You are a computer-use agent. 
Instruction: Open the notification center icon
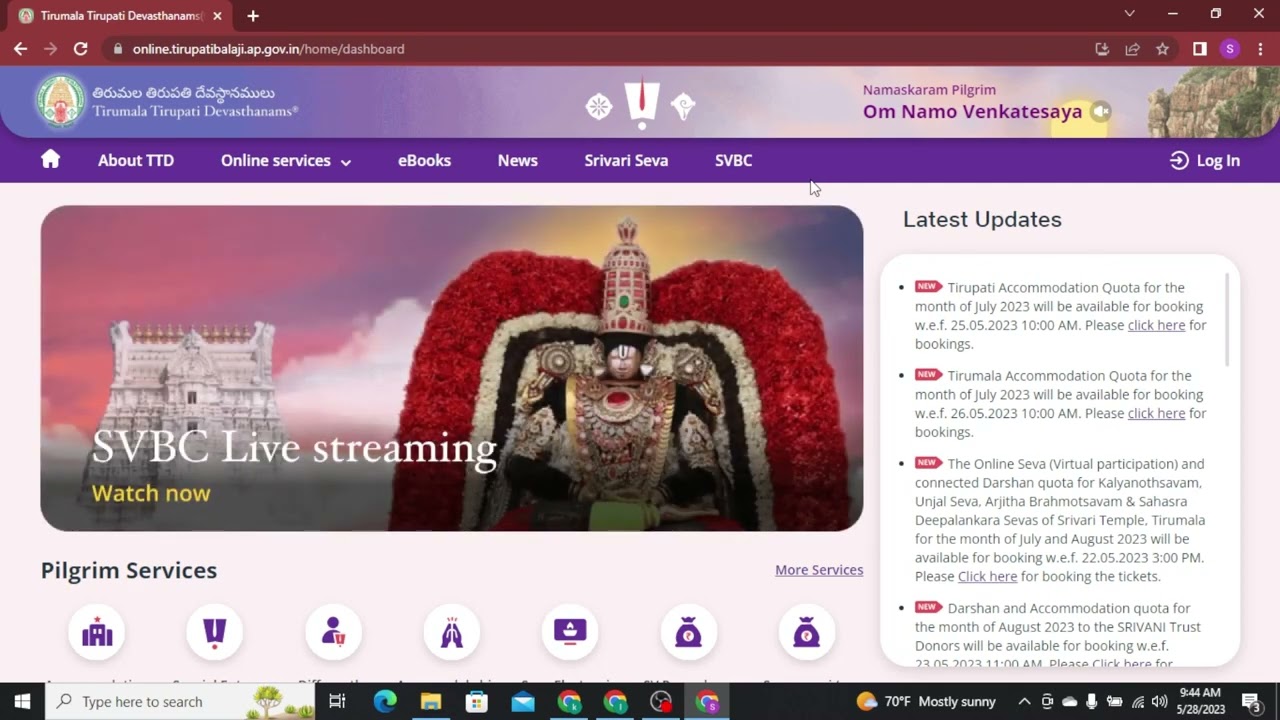point(1250,702)
